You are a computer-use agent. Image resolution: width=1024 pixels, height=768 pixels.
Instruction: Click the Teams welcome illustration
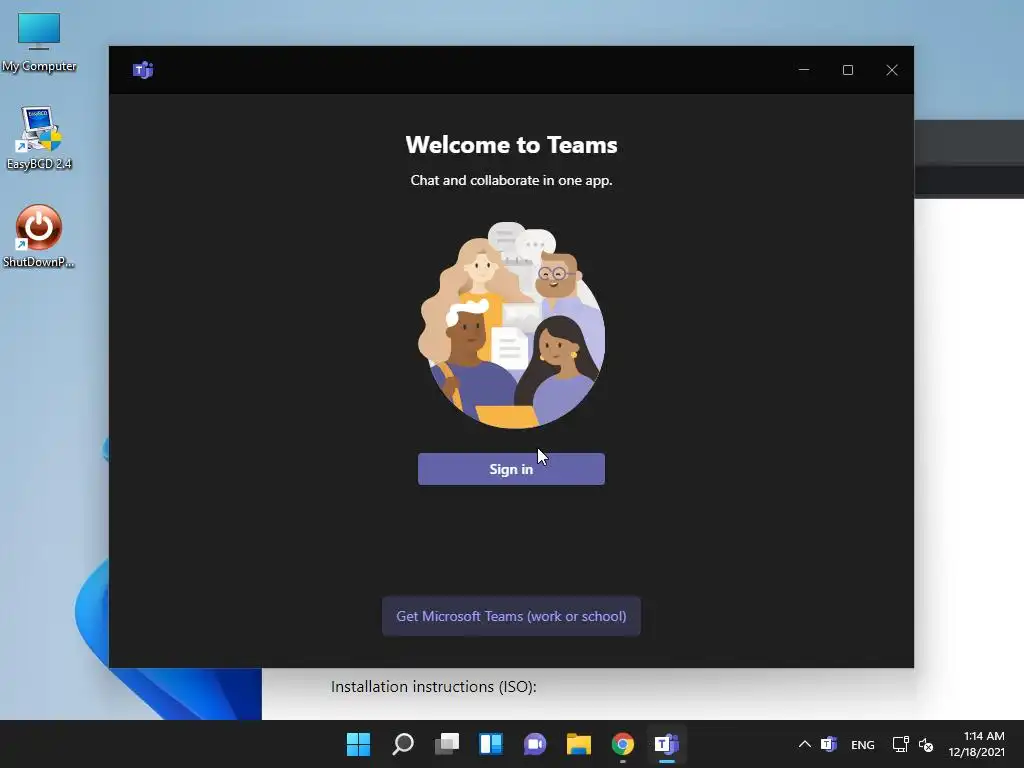click(511, 325)
